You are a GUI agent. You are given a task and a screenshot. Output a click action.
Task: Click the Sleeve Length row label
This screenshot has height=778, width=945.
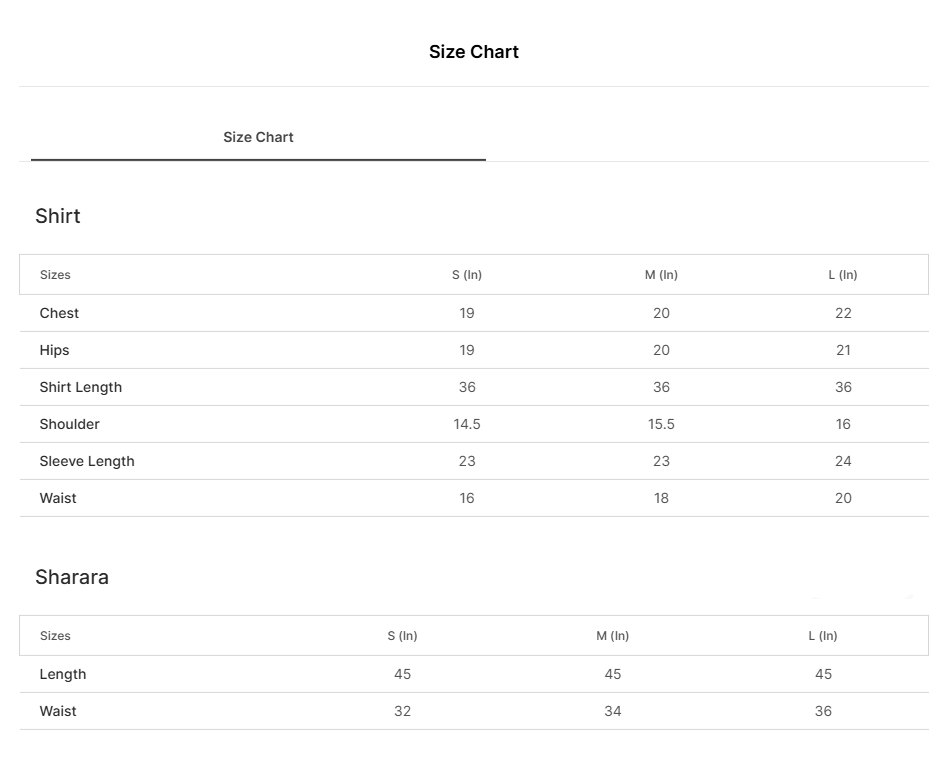87,461
